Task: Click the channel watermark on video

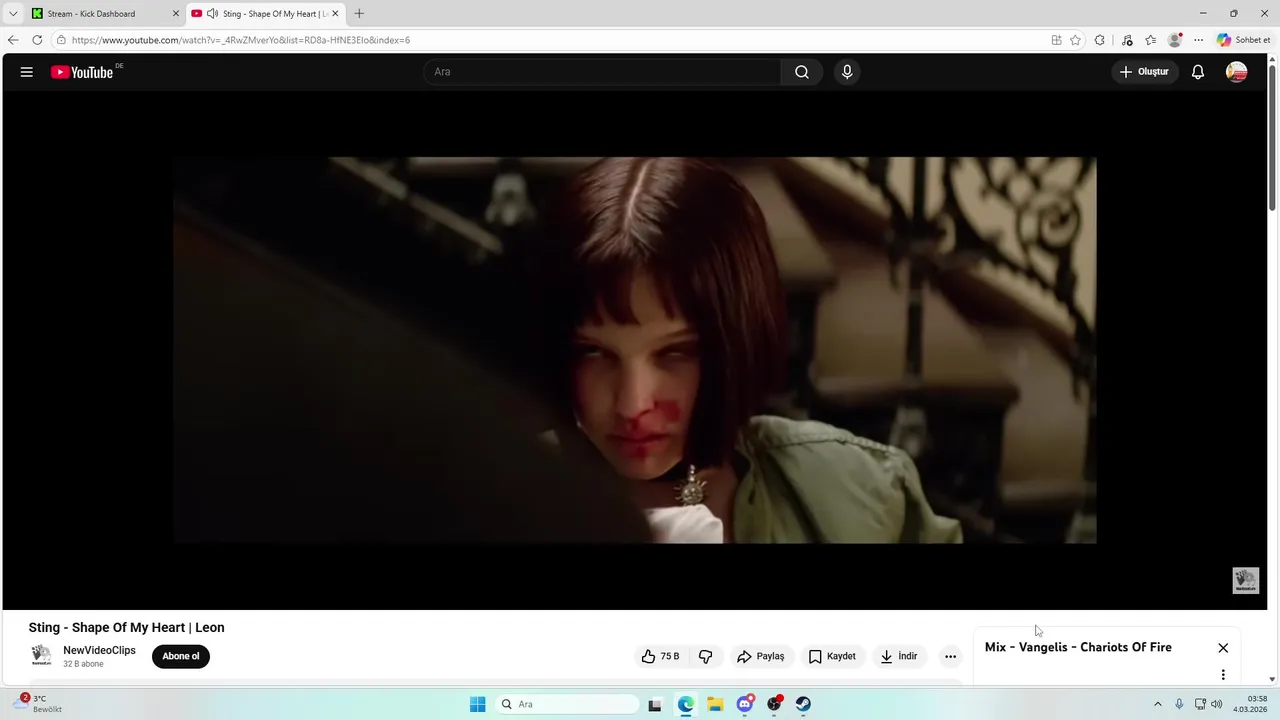Action: (x=1245, y=581)
